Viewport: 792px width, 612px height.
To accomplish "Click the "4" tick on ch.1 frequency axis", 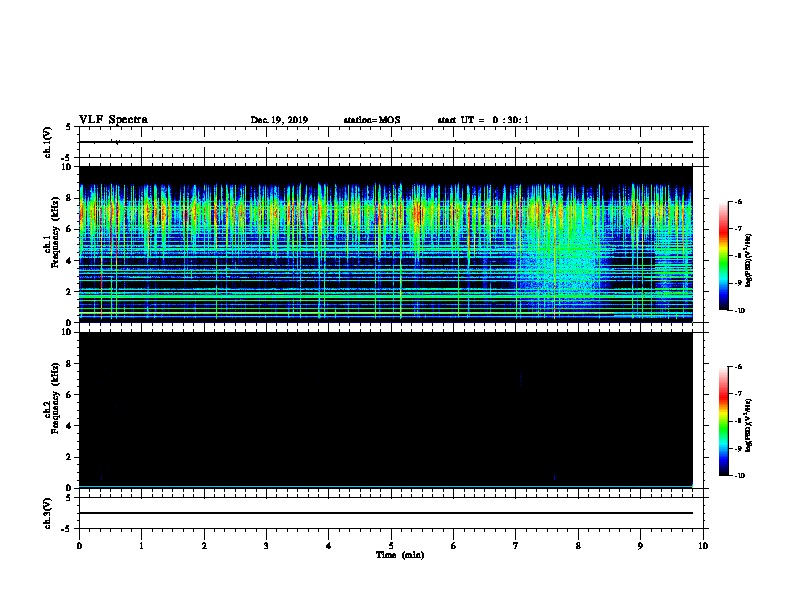I will click(69, 261).
